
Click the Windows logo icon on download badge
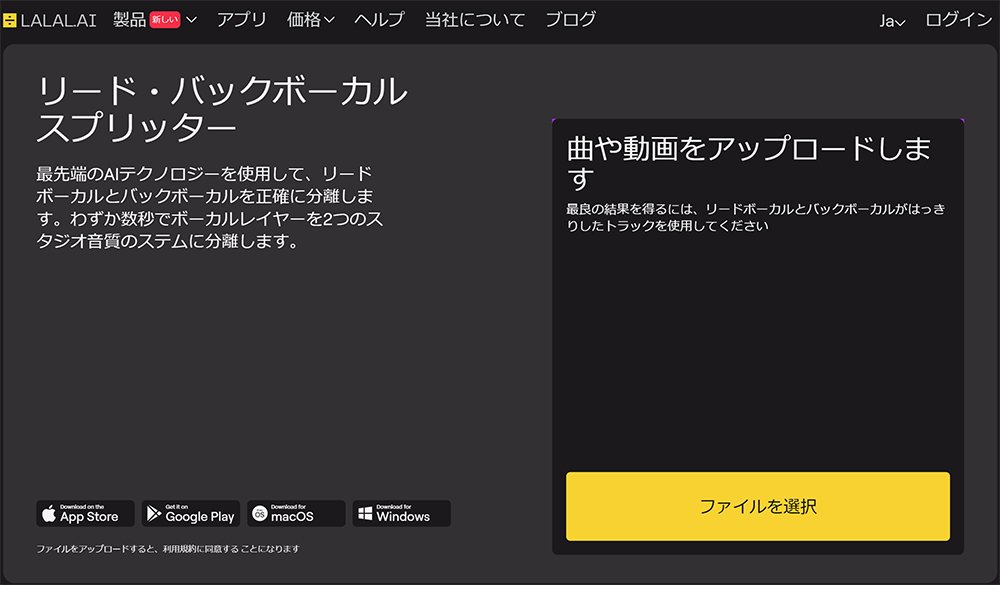tap(364, 514)
